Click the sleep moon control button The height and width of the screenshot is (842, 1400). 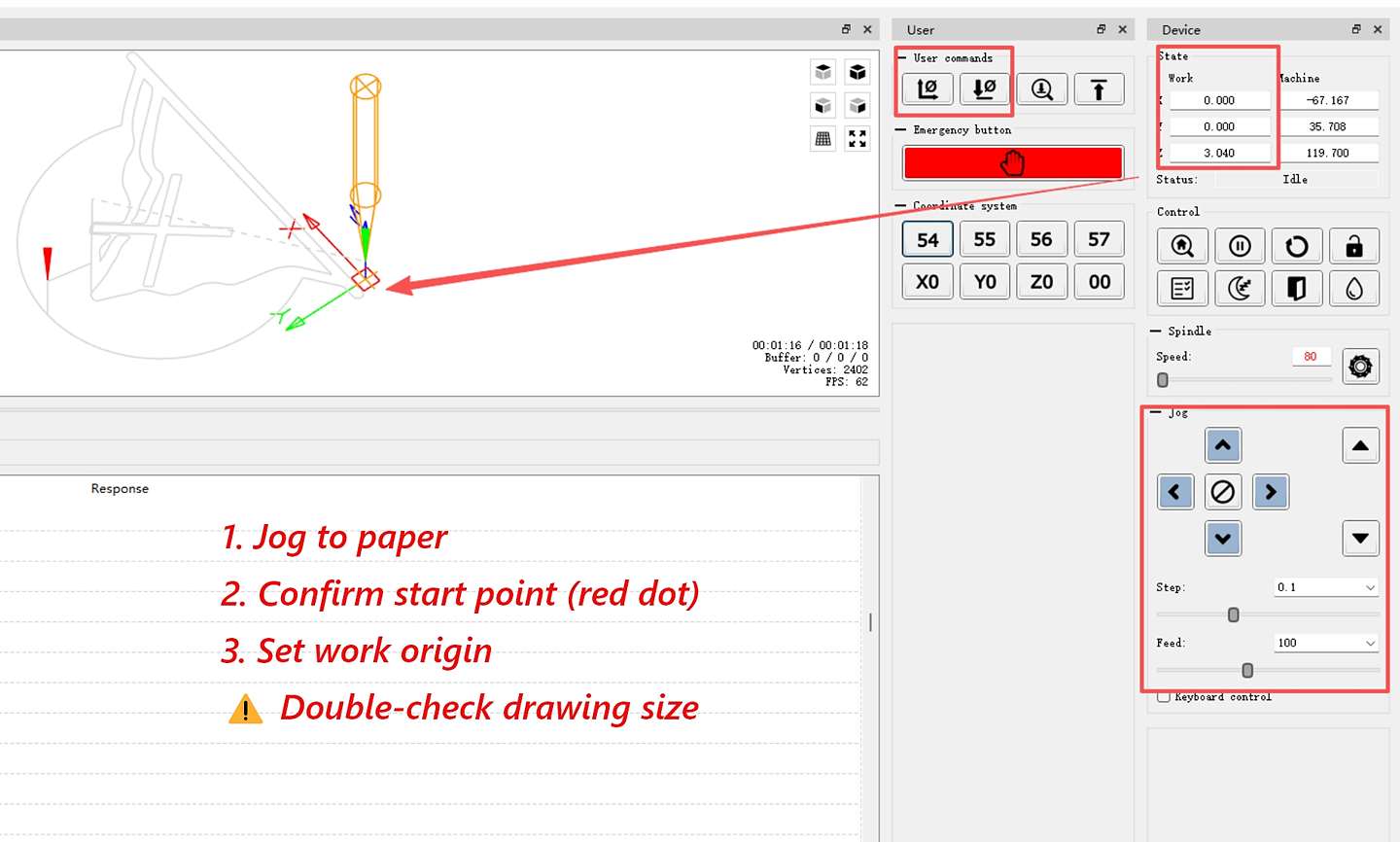[1240, 288]
